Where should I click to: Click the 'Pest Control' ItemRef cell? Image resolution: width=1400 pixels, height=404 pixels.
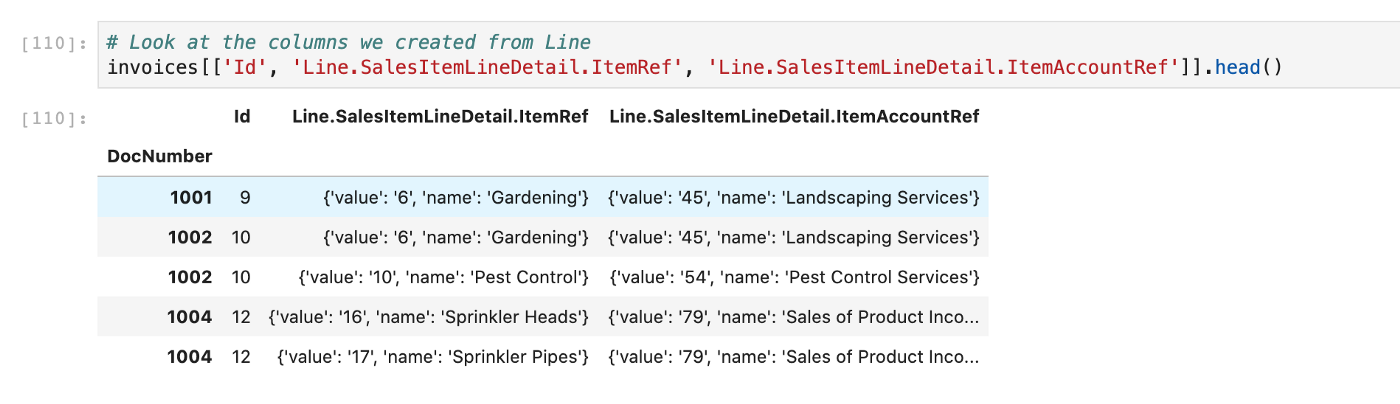click(444, 277)
